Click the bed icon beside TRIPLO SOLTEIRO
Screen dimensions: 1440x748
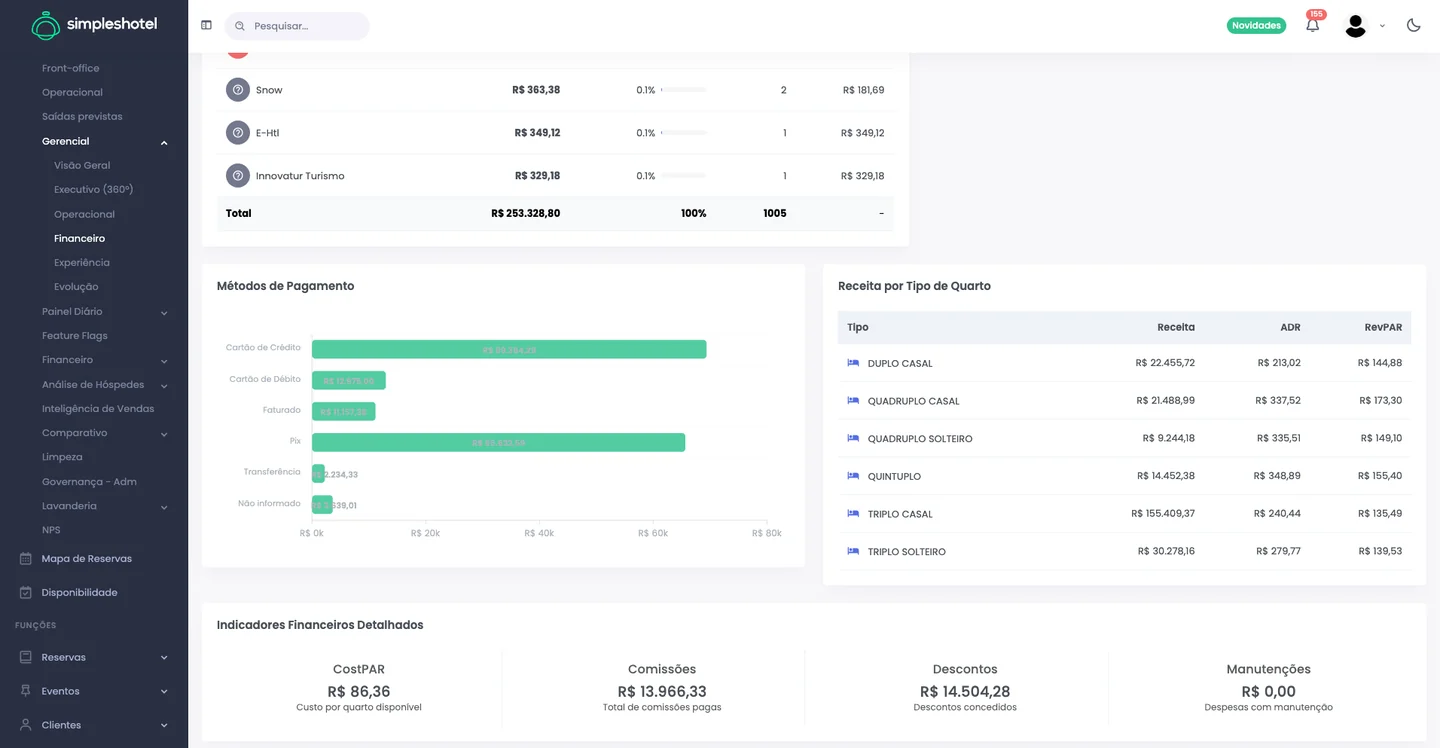(853, 551)
